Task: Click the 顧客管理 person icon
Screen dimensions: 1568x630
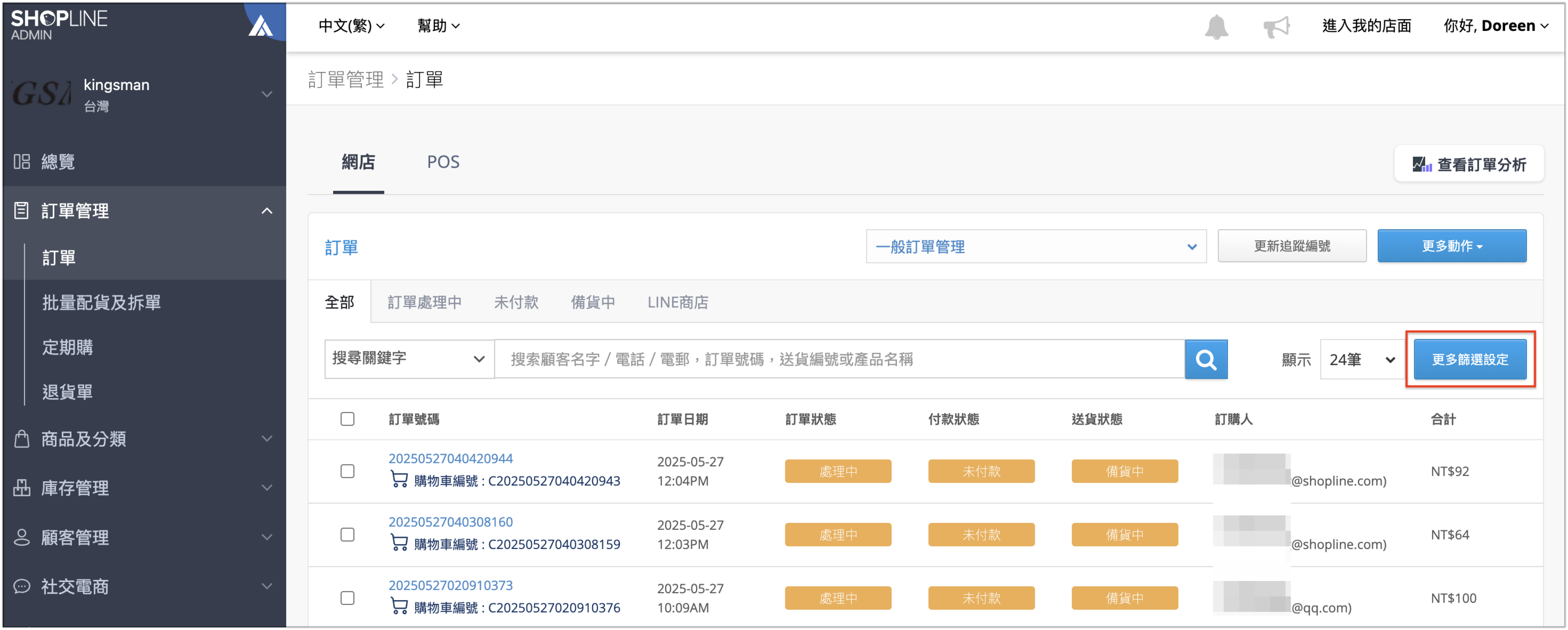Action: [22, 537]
